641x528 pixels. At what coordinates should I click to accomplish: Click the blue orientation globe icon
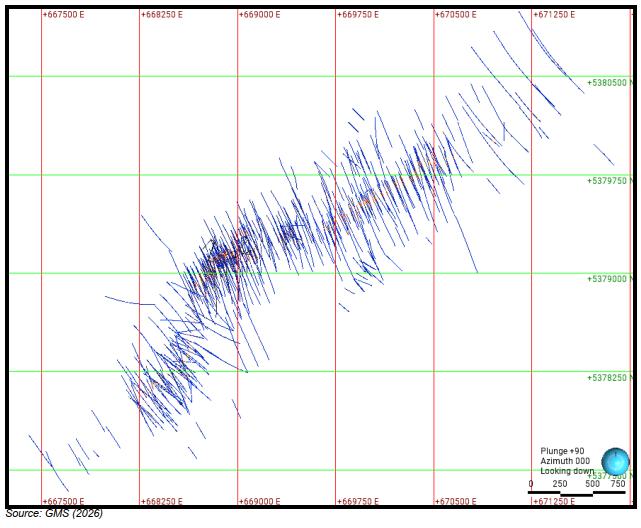[615, 461]
